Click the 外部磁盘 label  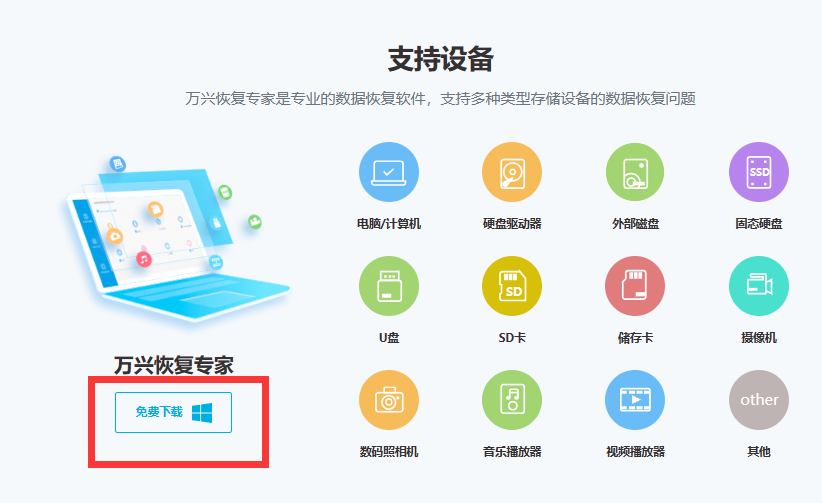pos(635,224)
